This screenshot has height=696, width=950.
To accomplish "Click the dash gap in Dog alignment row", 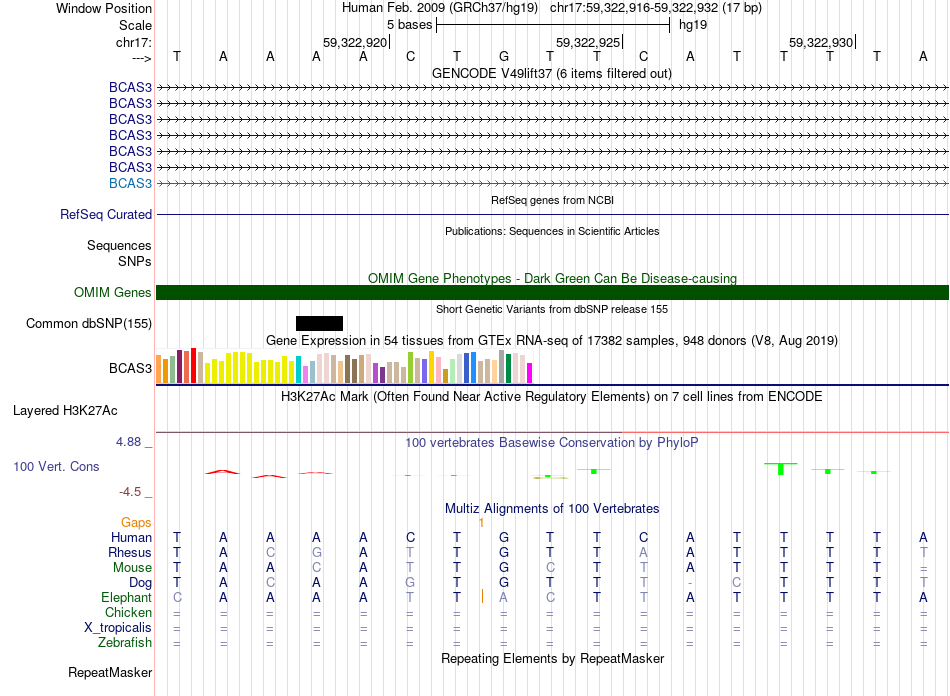I will point(690,583).
